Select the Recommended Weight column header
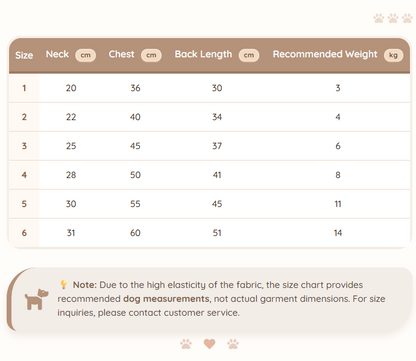The width and height of the screenshot is (416, 361). tap(325, 54)
